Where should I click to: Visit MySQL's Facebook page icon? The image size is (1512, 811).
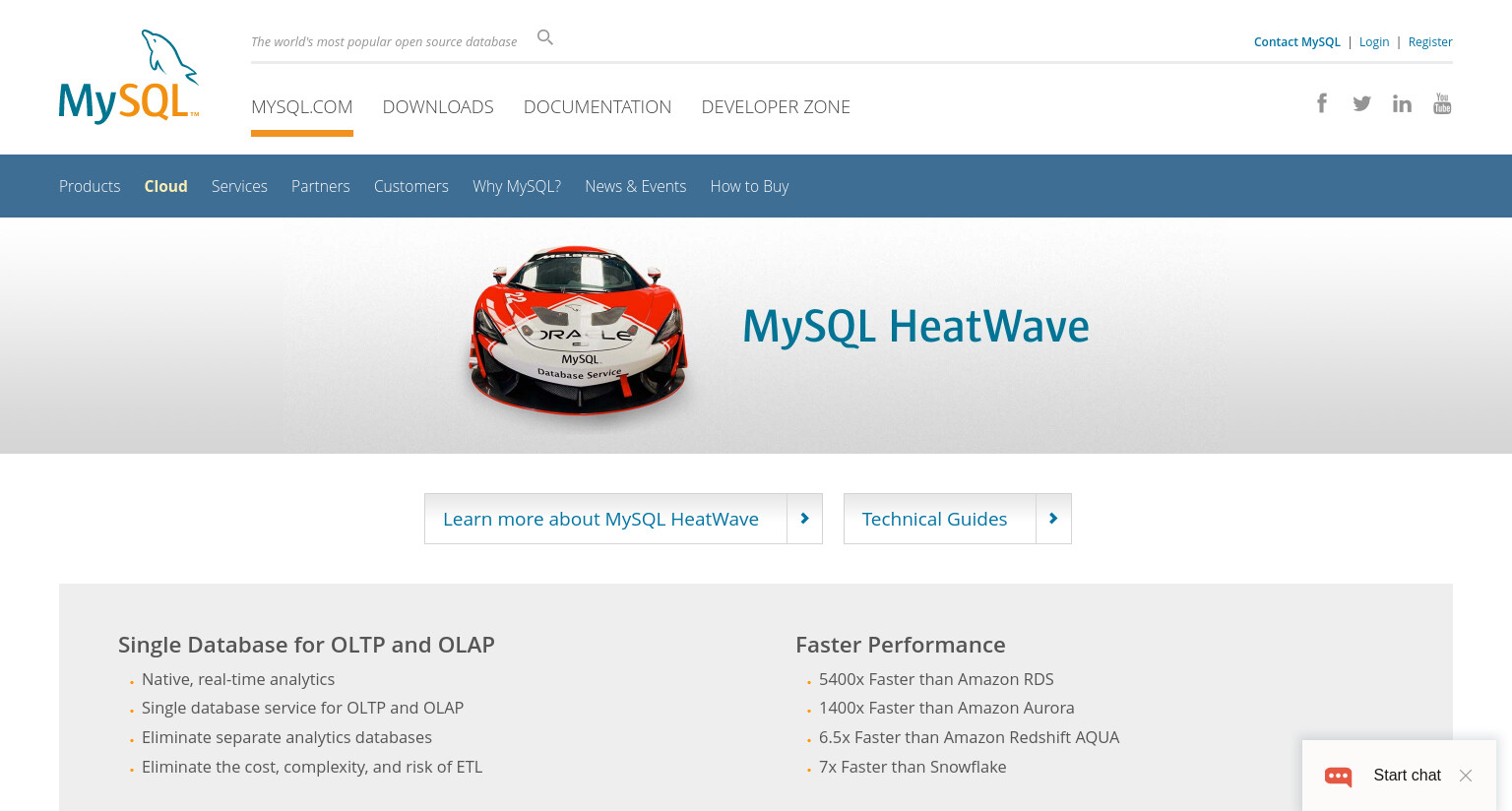coord(1322,103)
